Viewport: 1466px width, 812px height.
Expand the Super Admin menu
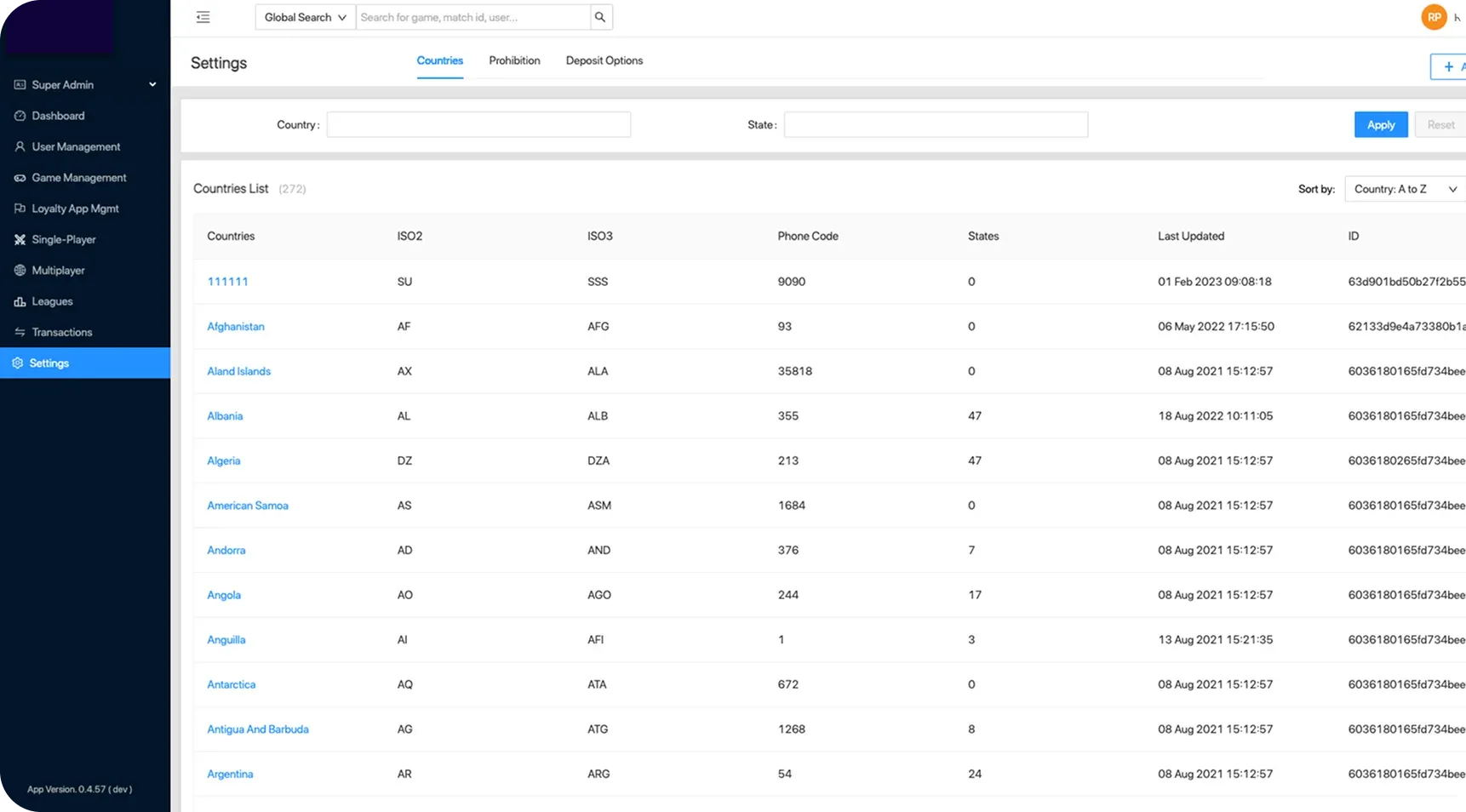coord(85,85)
